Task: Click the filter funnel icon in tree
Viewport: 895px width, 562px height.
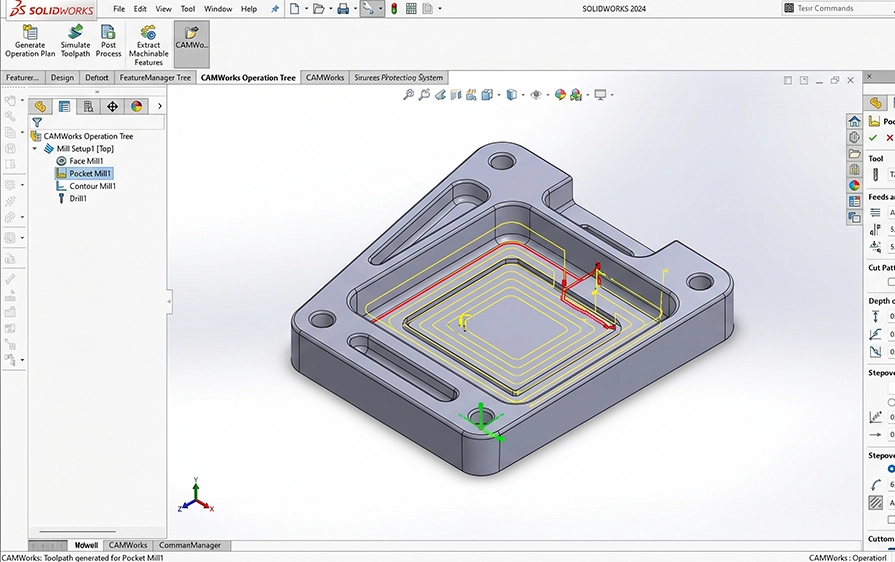Action: coord(37,122)
